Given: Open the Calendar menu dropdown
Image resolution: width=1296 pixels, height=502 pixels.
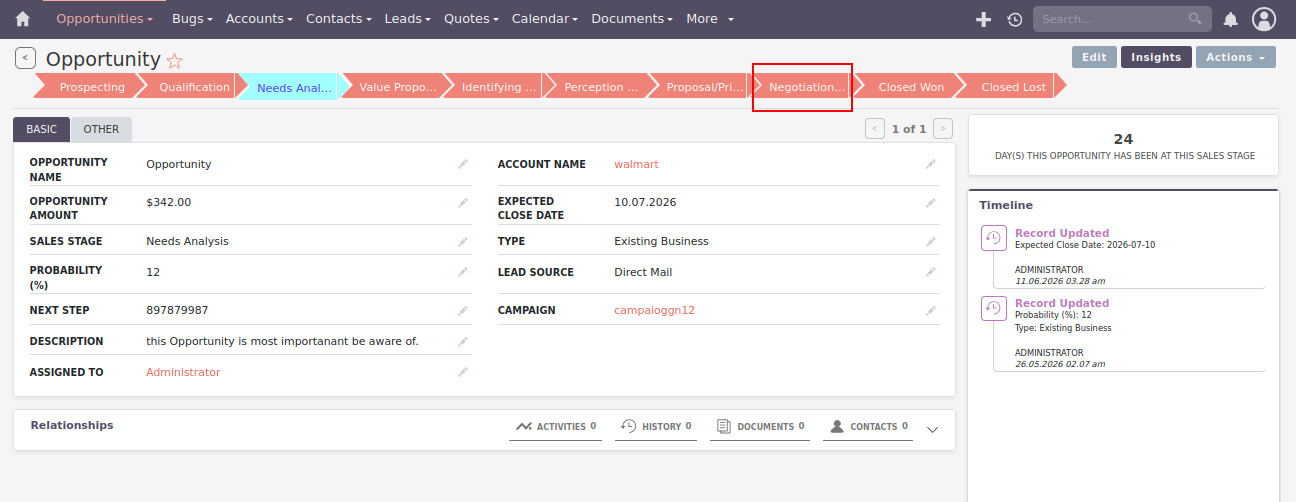Looking at the screenshot, I should coord(545,19).
